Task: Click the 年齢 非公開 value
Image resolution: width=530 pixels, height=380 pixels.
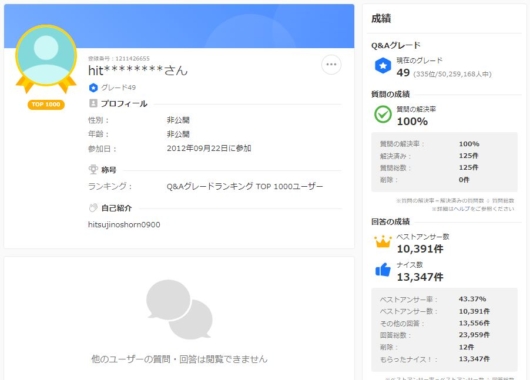Action: coord(178,134)
